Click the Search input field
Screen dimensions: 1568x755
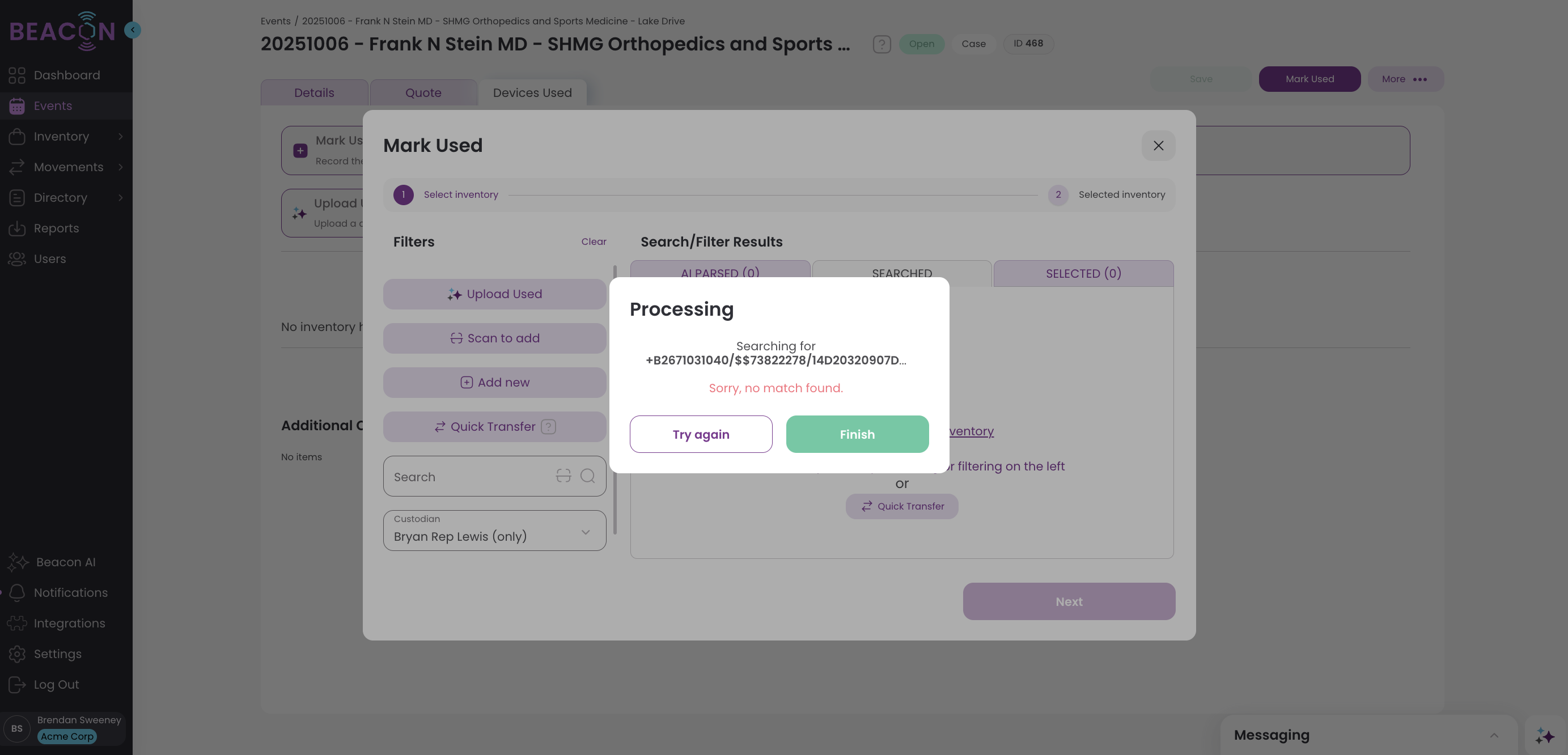pos(469,477)
